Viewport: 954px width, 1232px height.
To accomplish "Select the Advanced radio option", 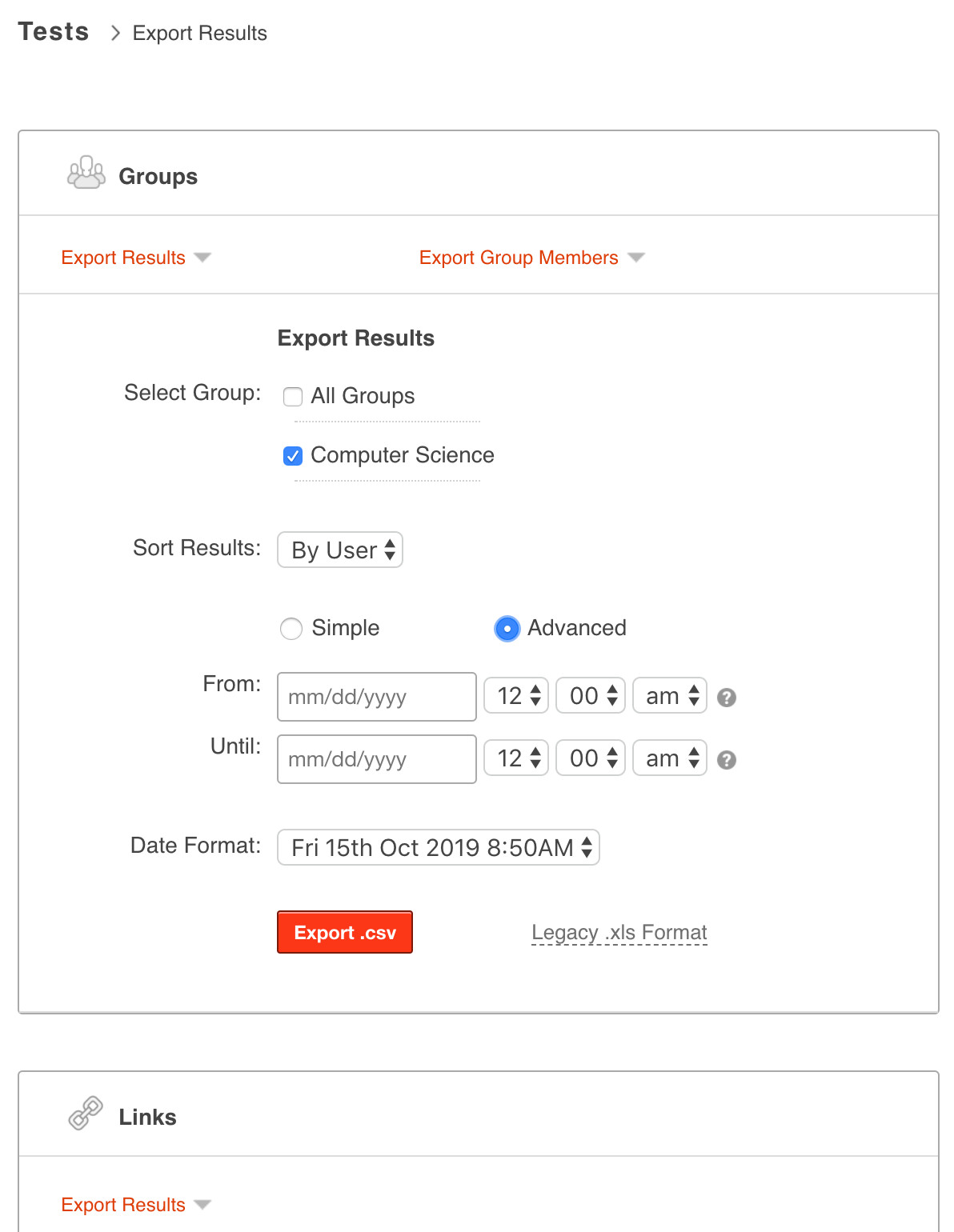I will point(507,629).
